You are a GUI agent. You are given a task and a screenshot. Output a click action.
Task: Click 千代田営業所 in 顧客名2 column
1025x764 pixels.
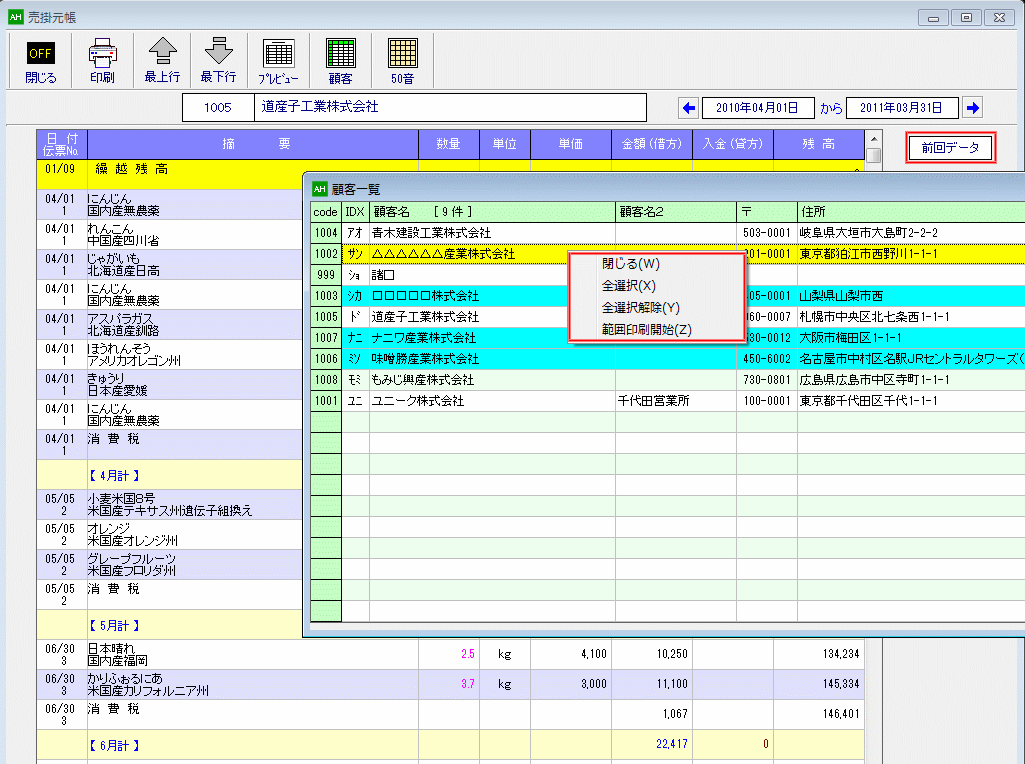click(654, 401)
